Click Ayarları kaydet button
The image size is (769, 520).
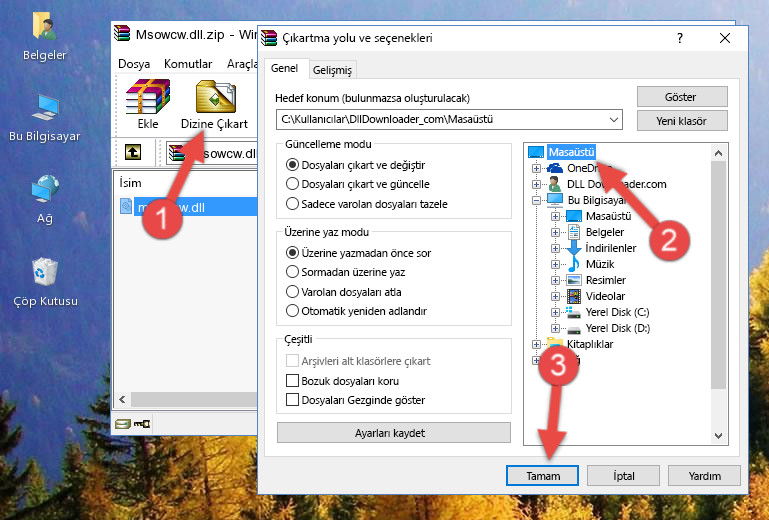[x=393, y=433]
